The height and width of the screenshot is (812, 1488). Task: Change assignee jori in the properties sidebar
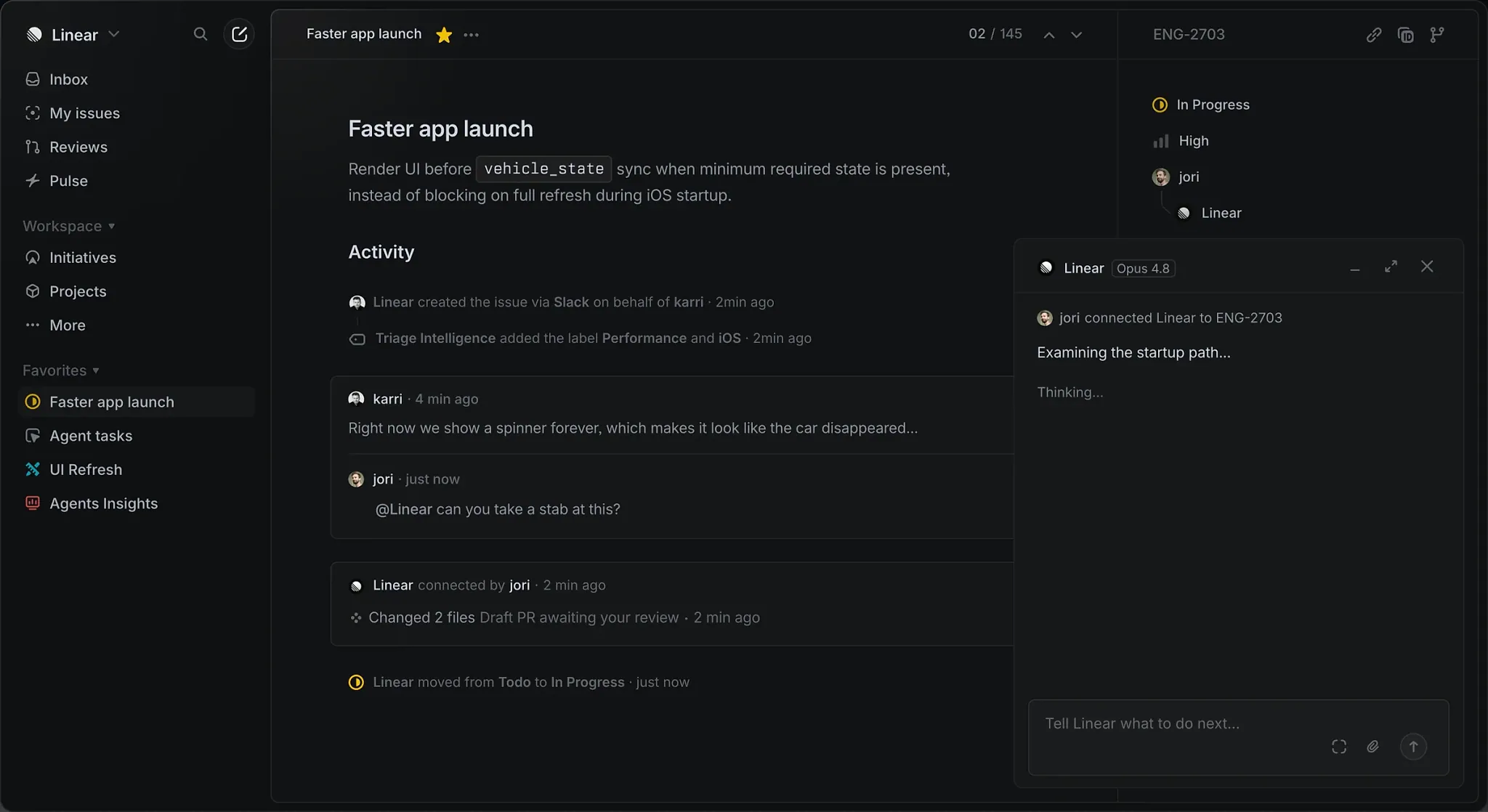click(x=1176, y=176)
